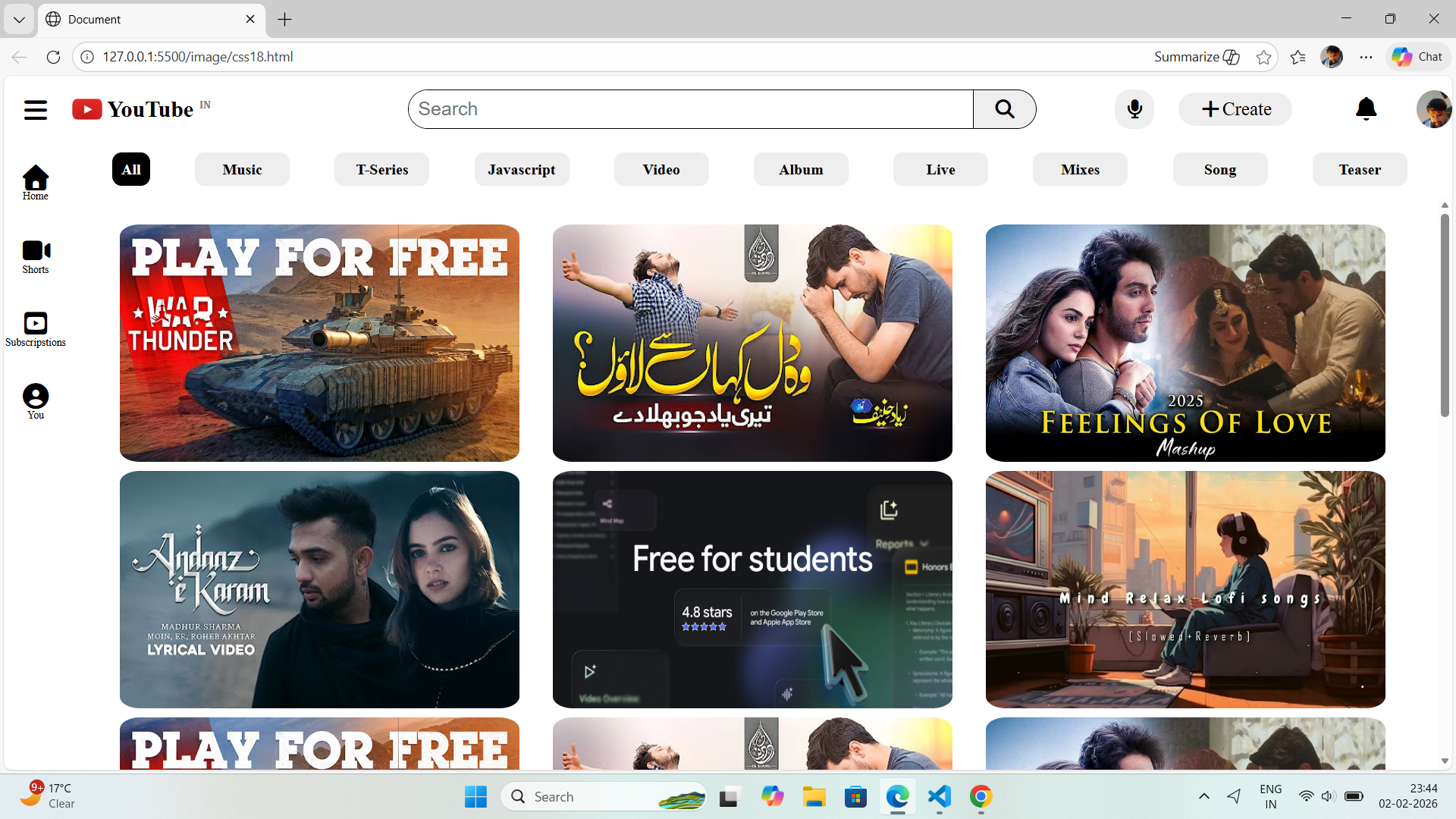Image resolution: width=1456 pixels, height=819 pixels.
Task: Show hidden system tray icons
Action: click(1204, 796)
